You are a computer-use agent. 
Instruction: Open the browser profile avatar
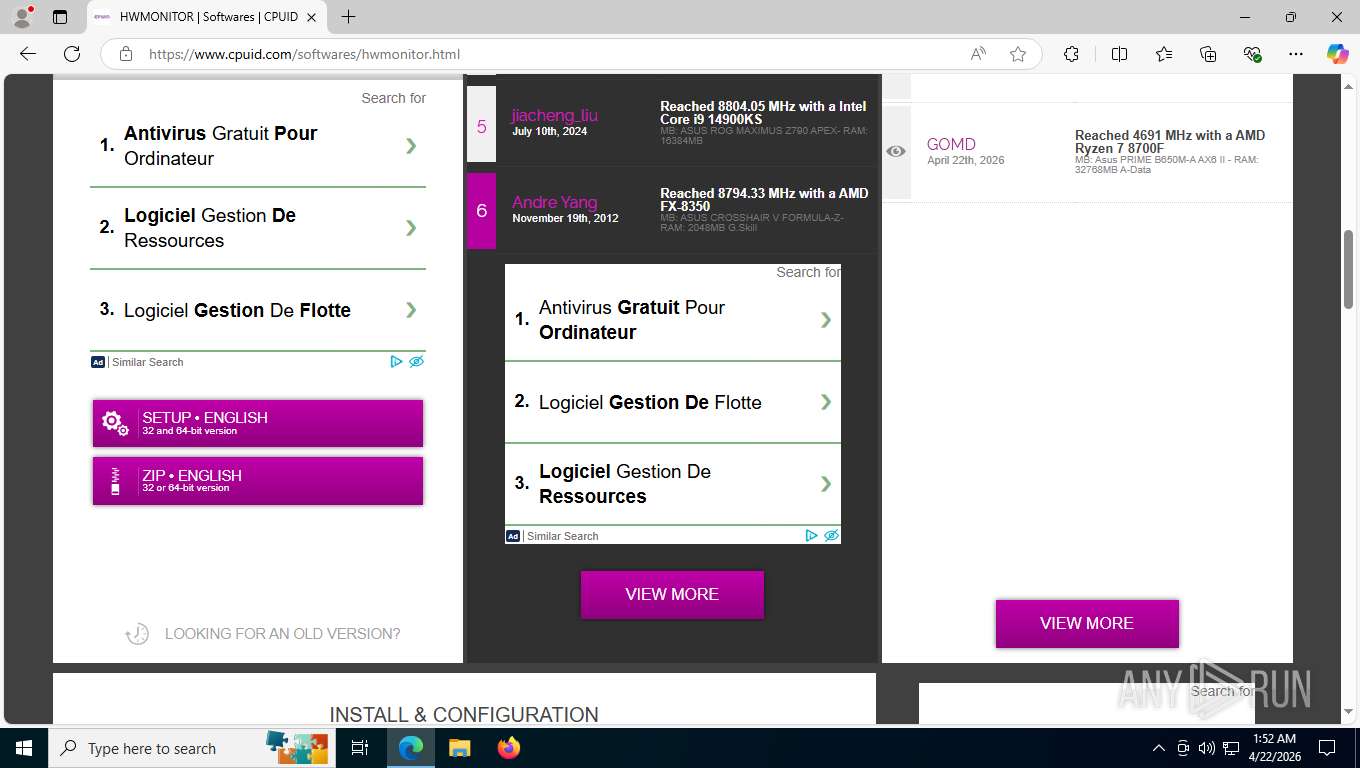22,17
